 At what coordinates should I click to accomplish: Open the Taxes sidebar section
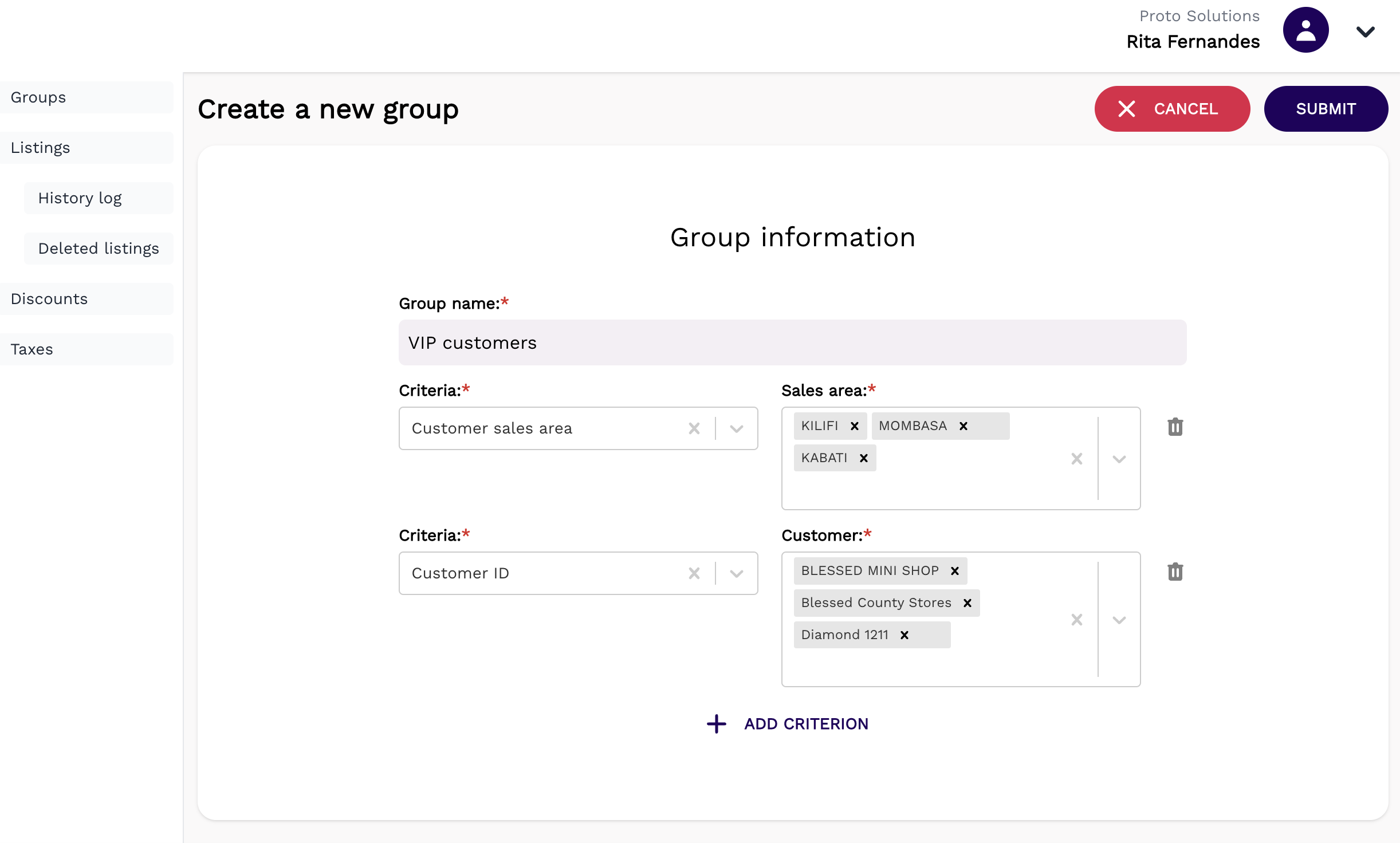point(86,349)
